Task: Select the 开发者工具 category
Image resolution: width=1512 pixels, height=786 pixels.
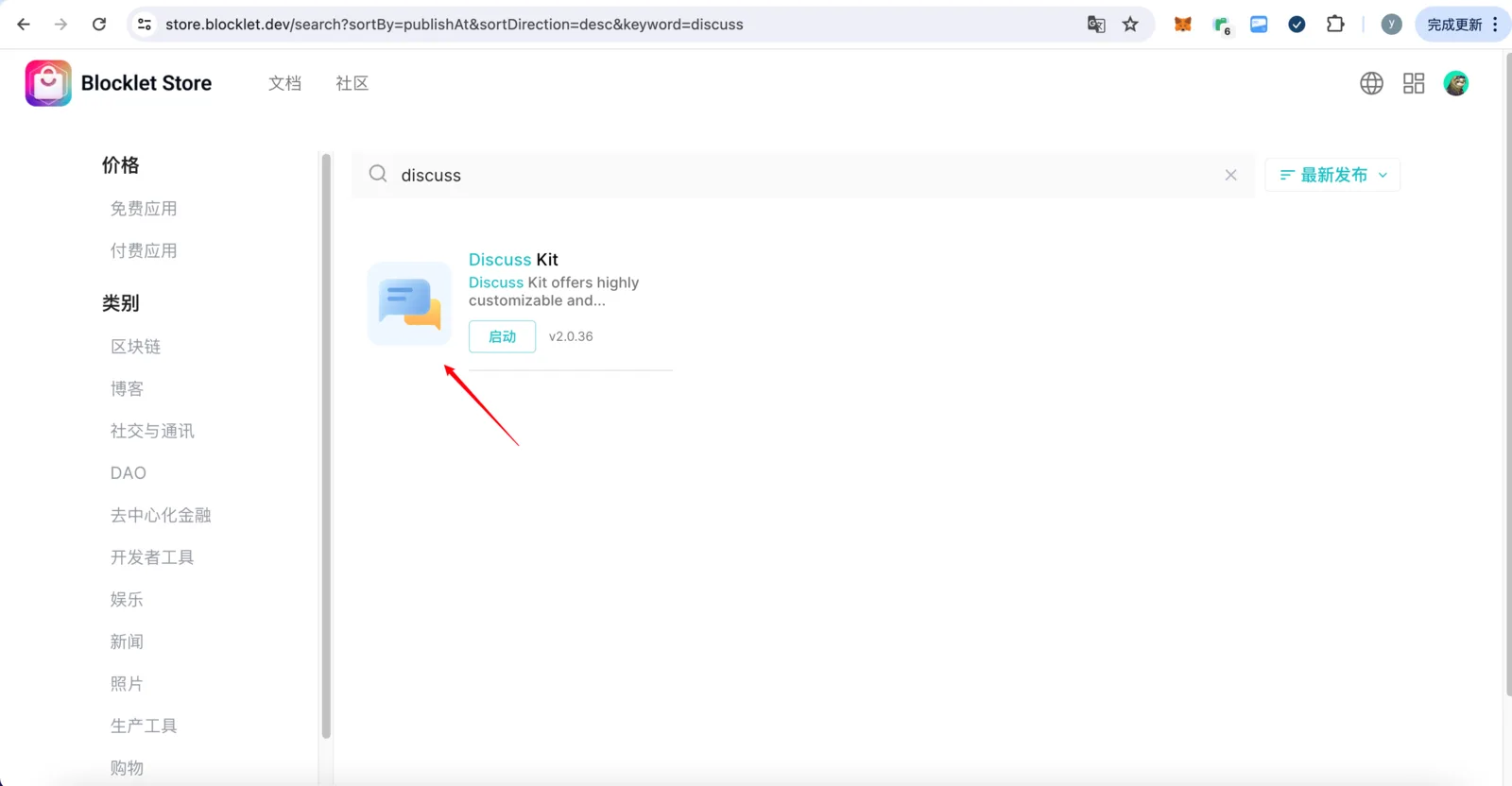Action: coord(152,557)
